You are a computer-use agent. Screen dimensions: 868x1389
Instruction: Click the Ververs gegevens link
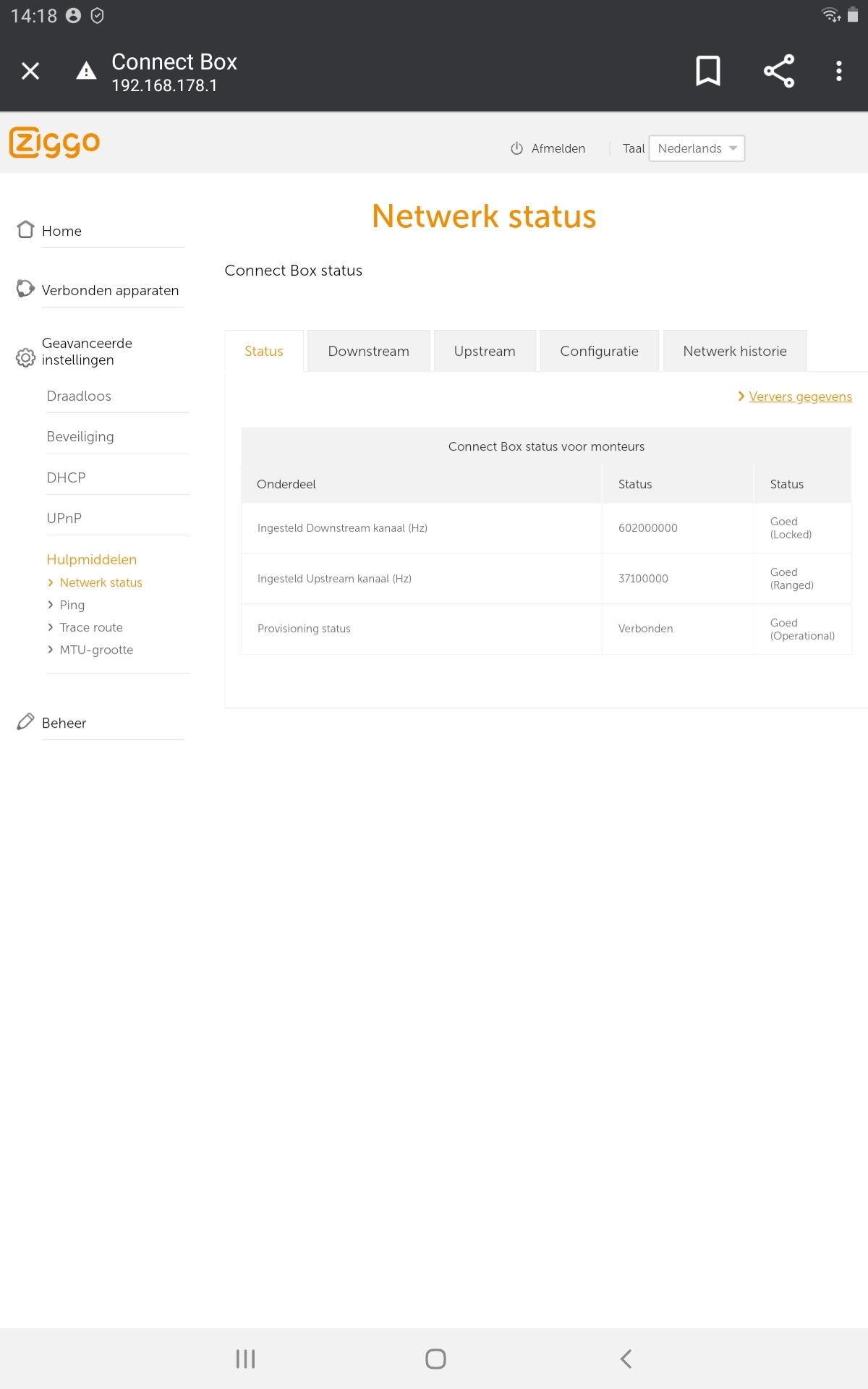(800, 396)
